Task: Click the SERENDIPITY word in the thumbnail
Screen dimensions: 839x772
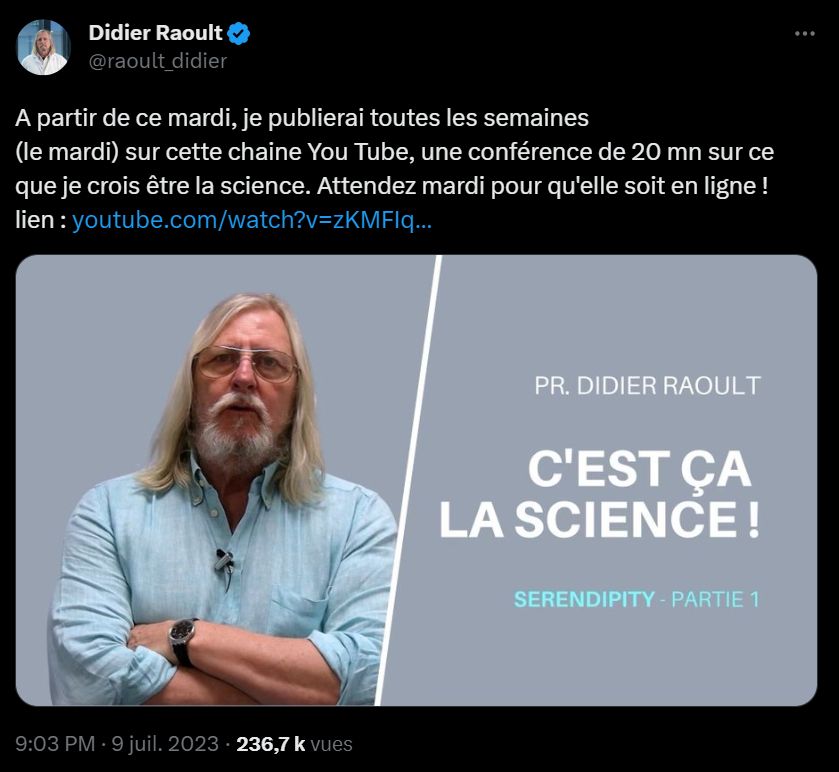Action: 584,600
